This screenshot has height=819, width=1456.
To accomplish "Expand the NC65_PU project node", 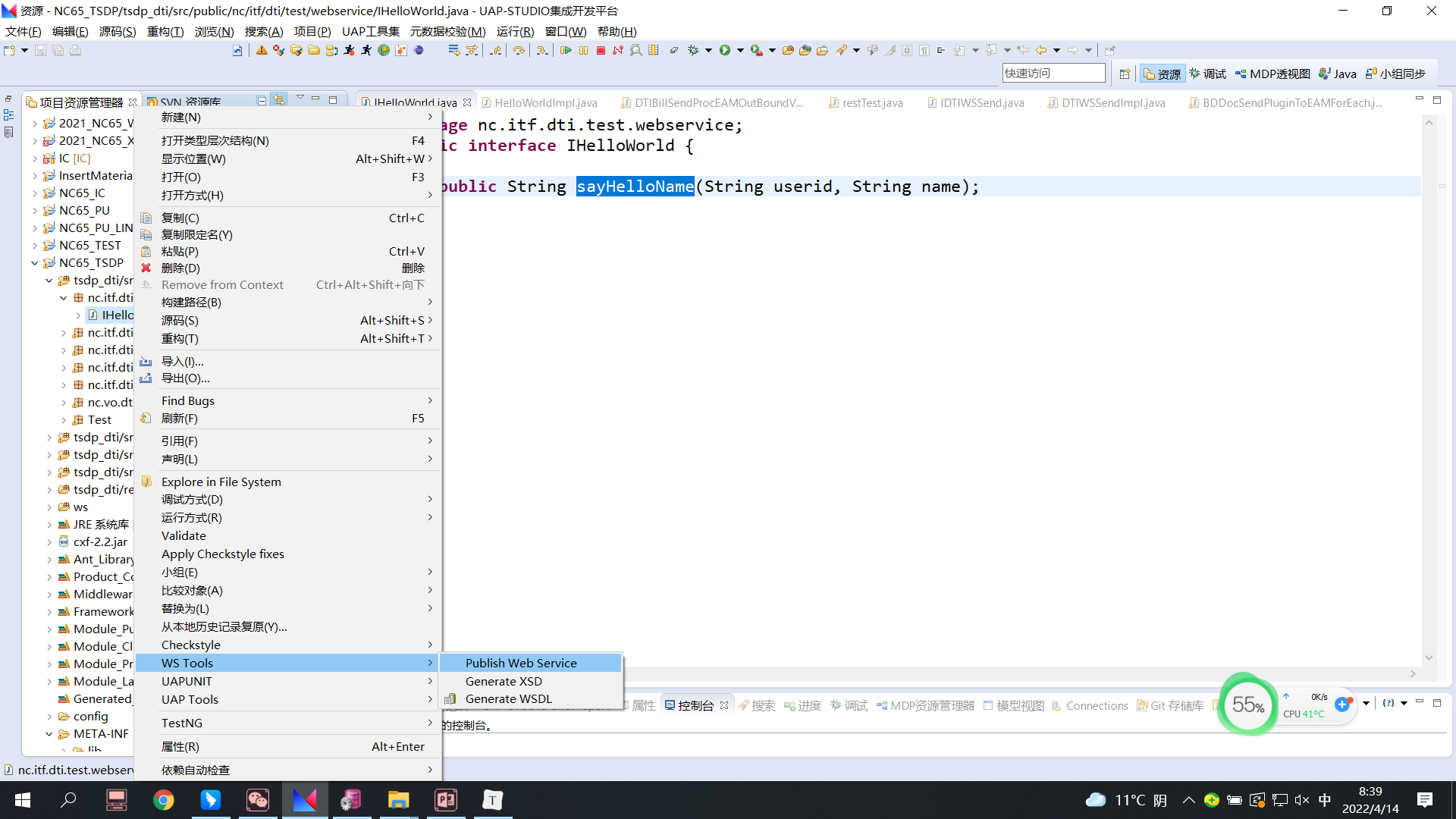I will click(x=34, y=211).
